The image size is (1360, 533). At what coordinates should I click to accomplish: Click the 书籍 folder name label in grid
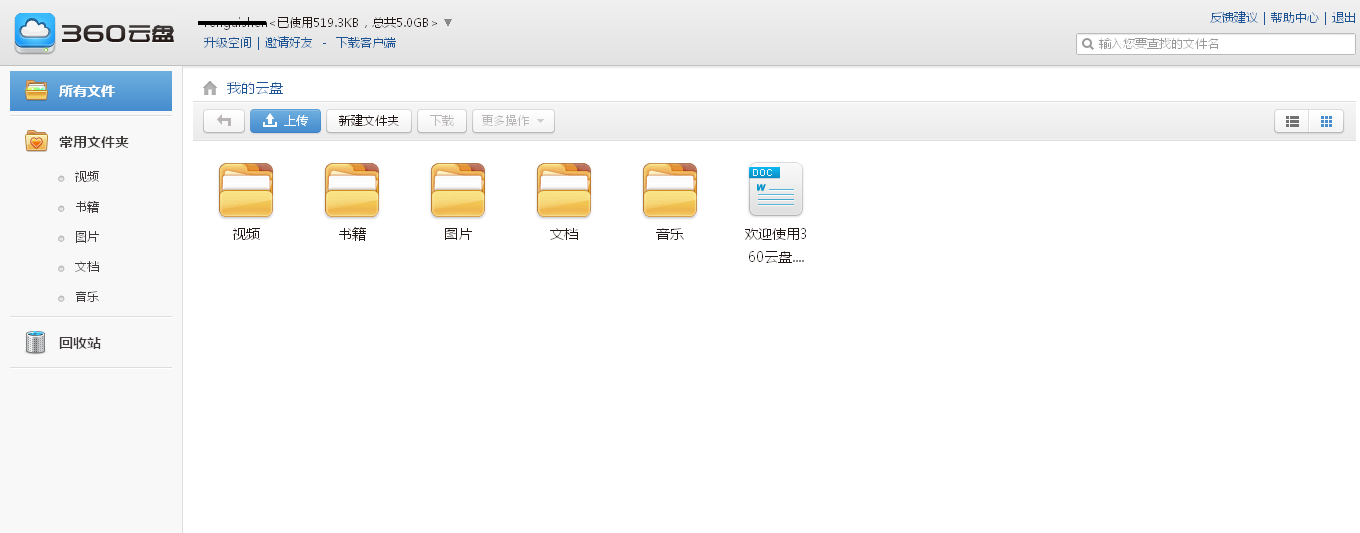pyautogui.click(x=352, y=234)
